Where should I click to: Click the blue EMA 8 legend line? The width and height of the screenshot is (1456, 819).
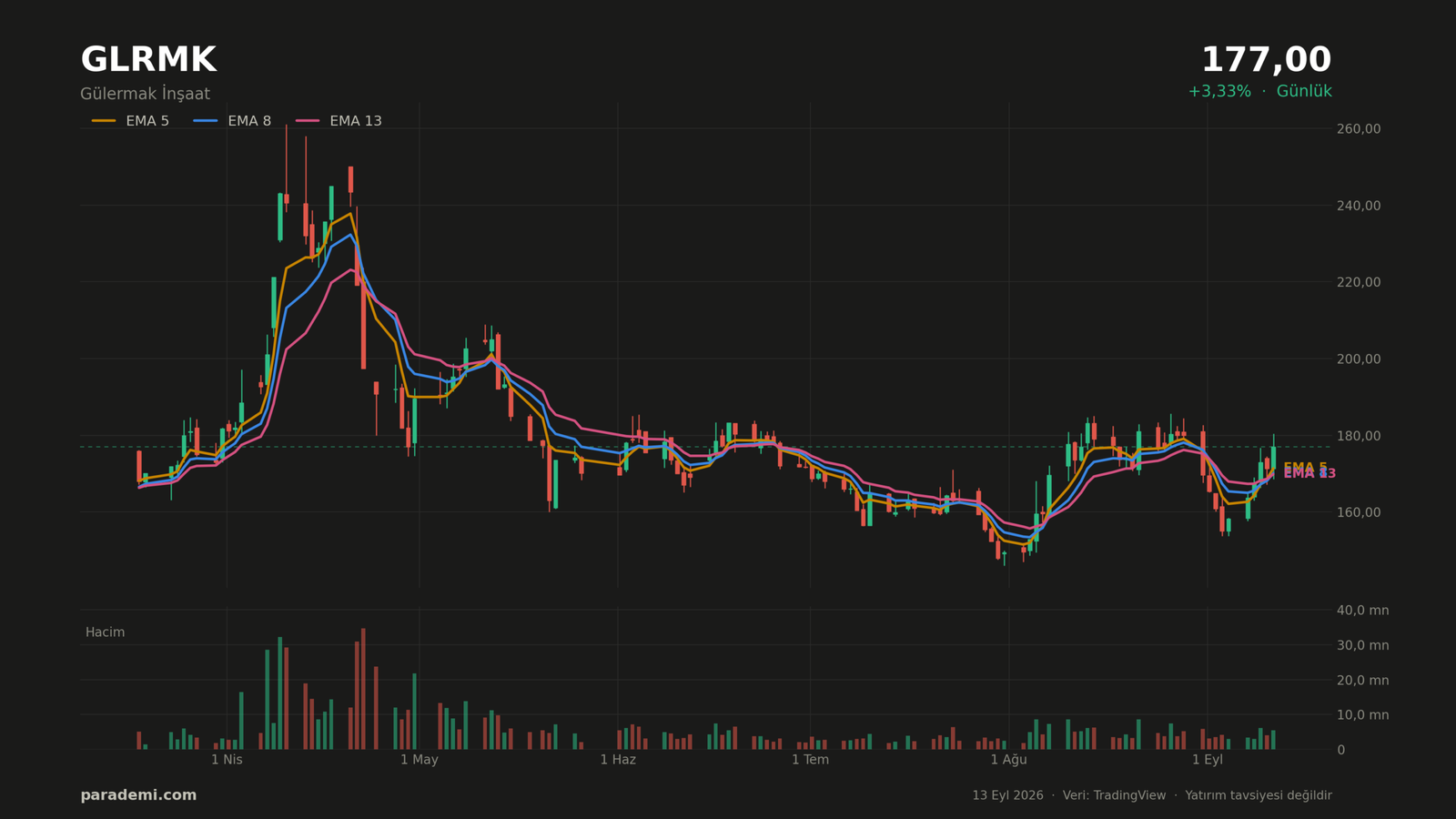click(206, 121)
